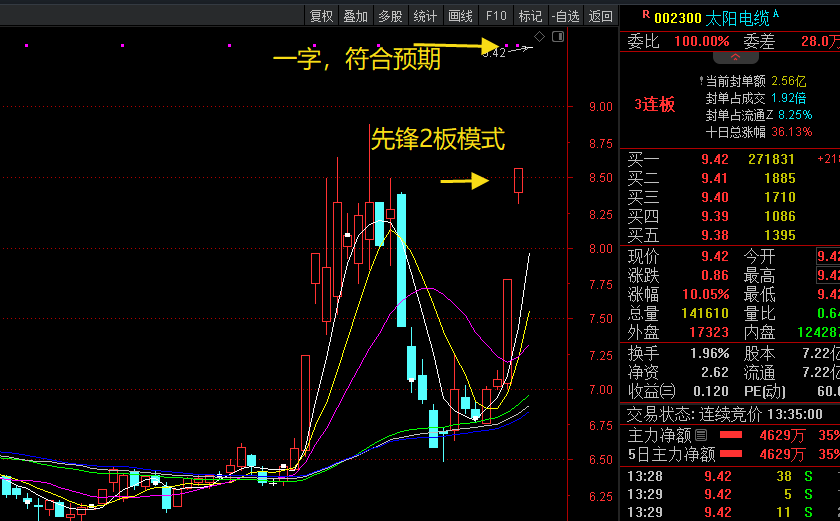840x521 pixels.
Task: Select the 买四 price 9.39
Action: coord(715,216)
